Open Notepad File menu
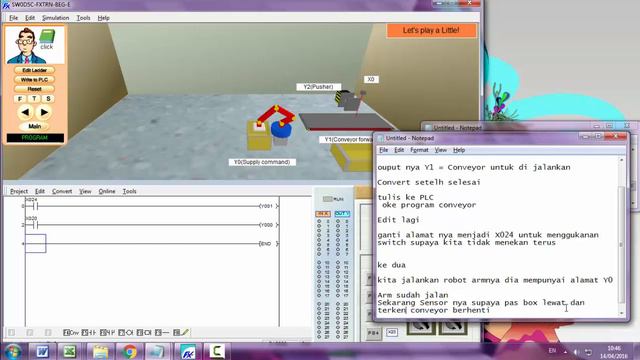Viewport: 640px width, 360px height. tap(384, 150)
